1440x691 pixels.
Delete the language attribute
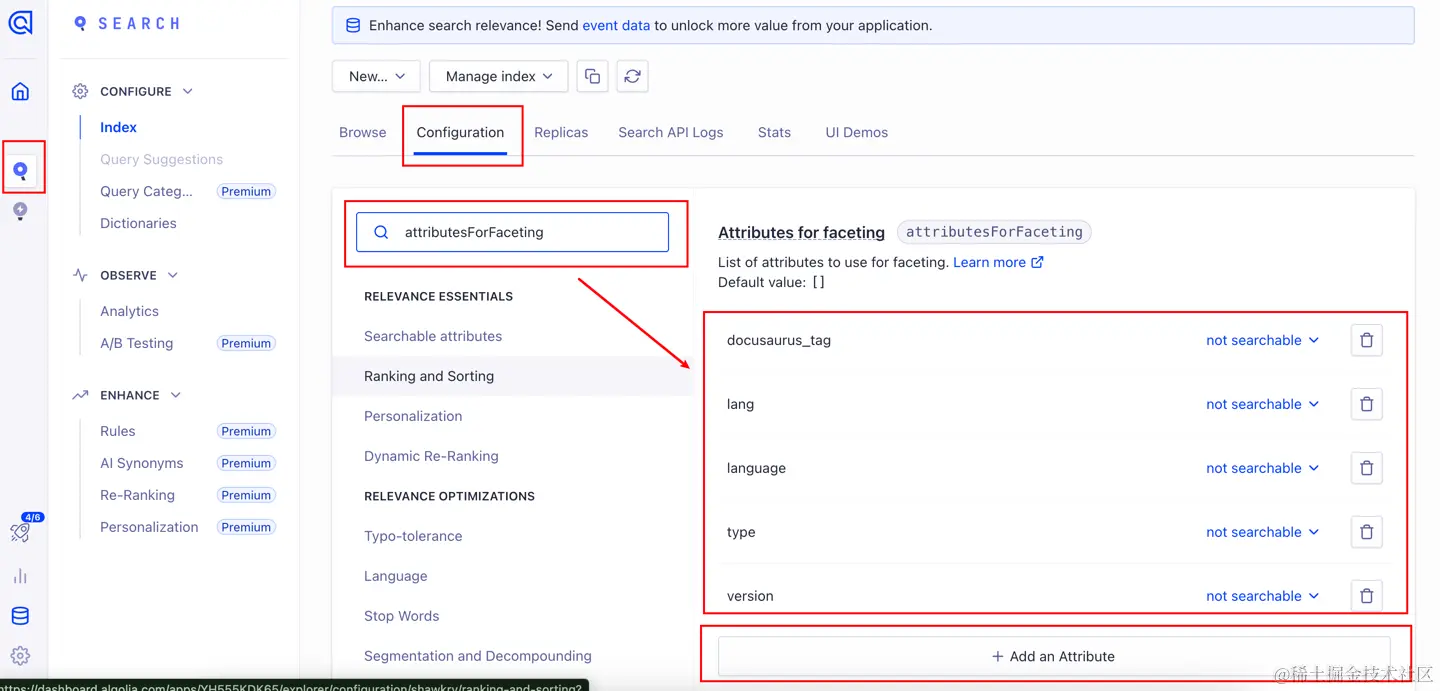[1366, 468]
